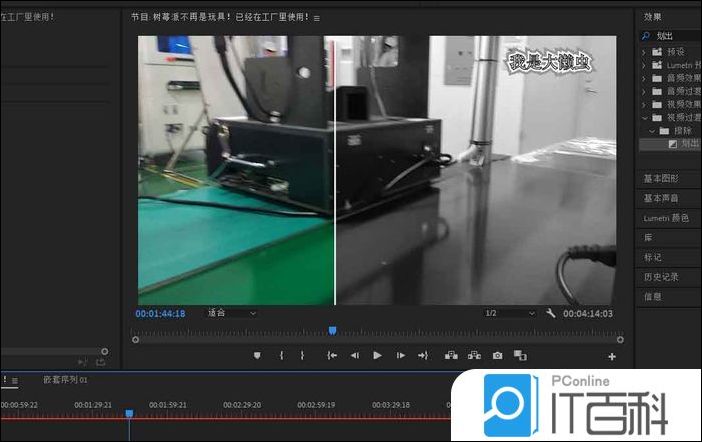This screenshot has height=442, width=702.
Task: Open the wrench settings in program monitor
Action: 551,313
